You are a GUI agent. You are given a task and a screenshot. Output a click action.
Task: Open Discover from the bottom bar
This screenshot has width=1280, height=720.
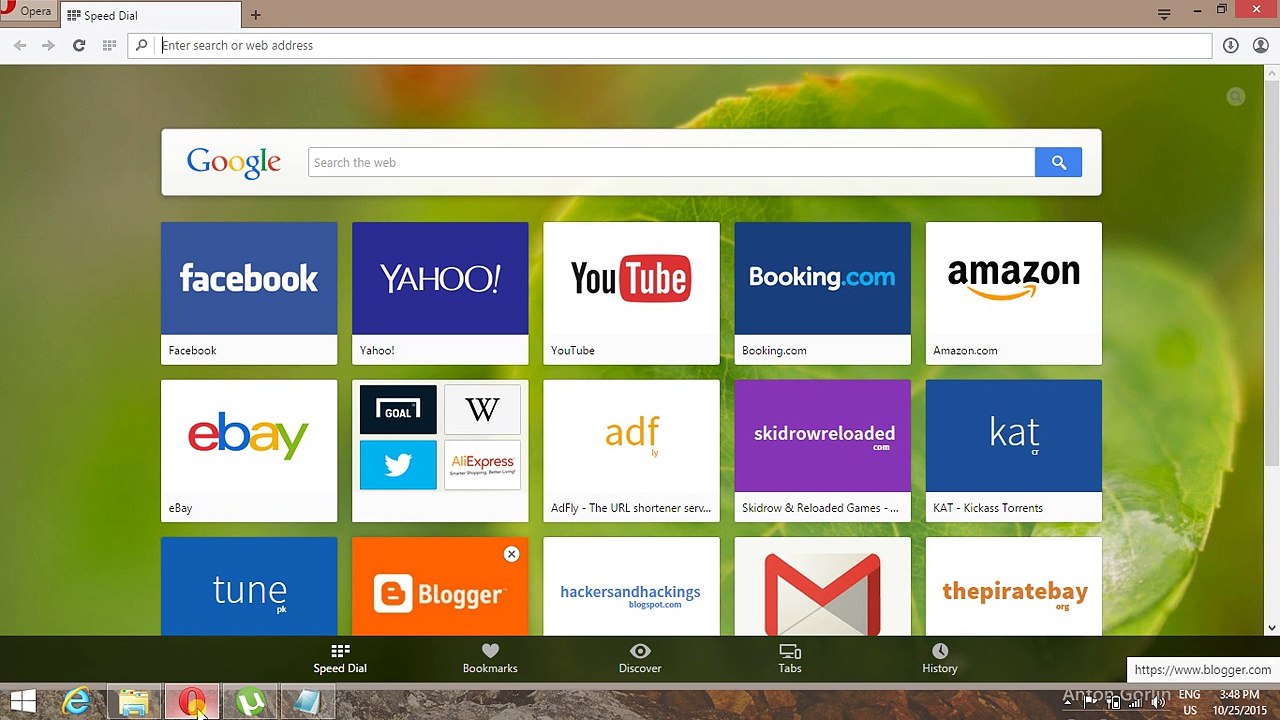point(640,659)
